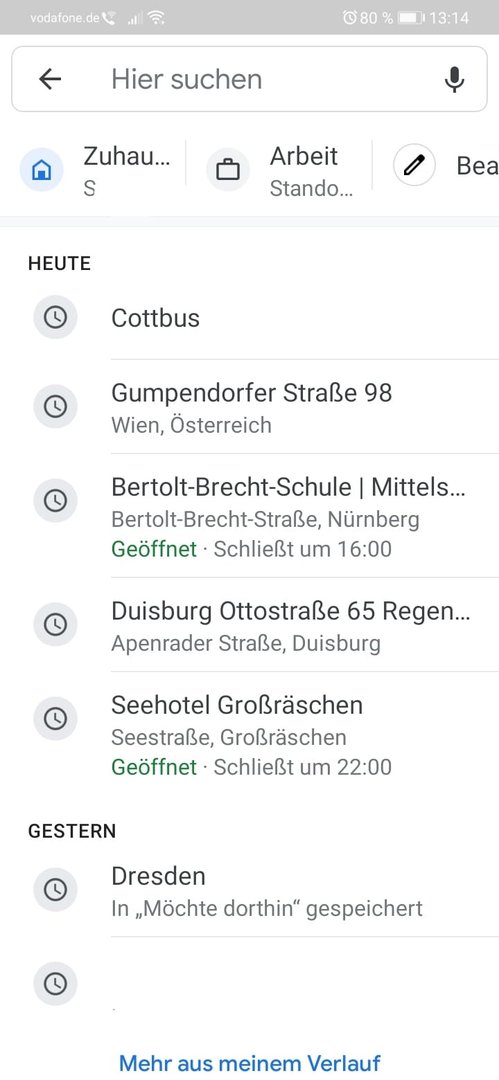Screen dimensions: 499x1080
Task: Tap the back arrow in search bar
Action: coord(50,79)
